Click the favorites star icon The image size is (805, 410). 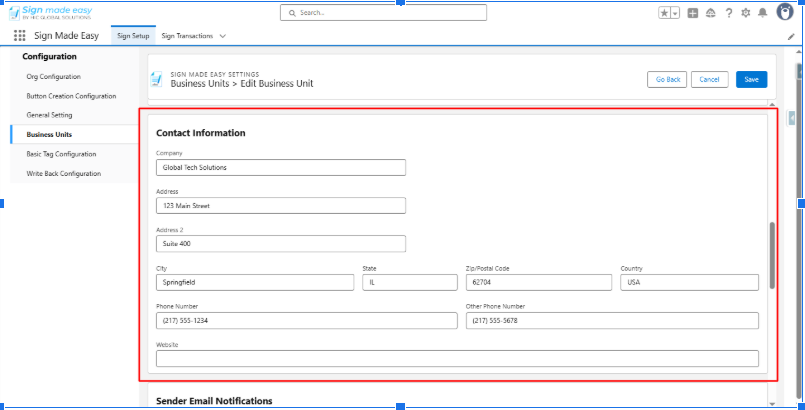(x=664, y=13)
